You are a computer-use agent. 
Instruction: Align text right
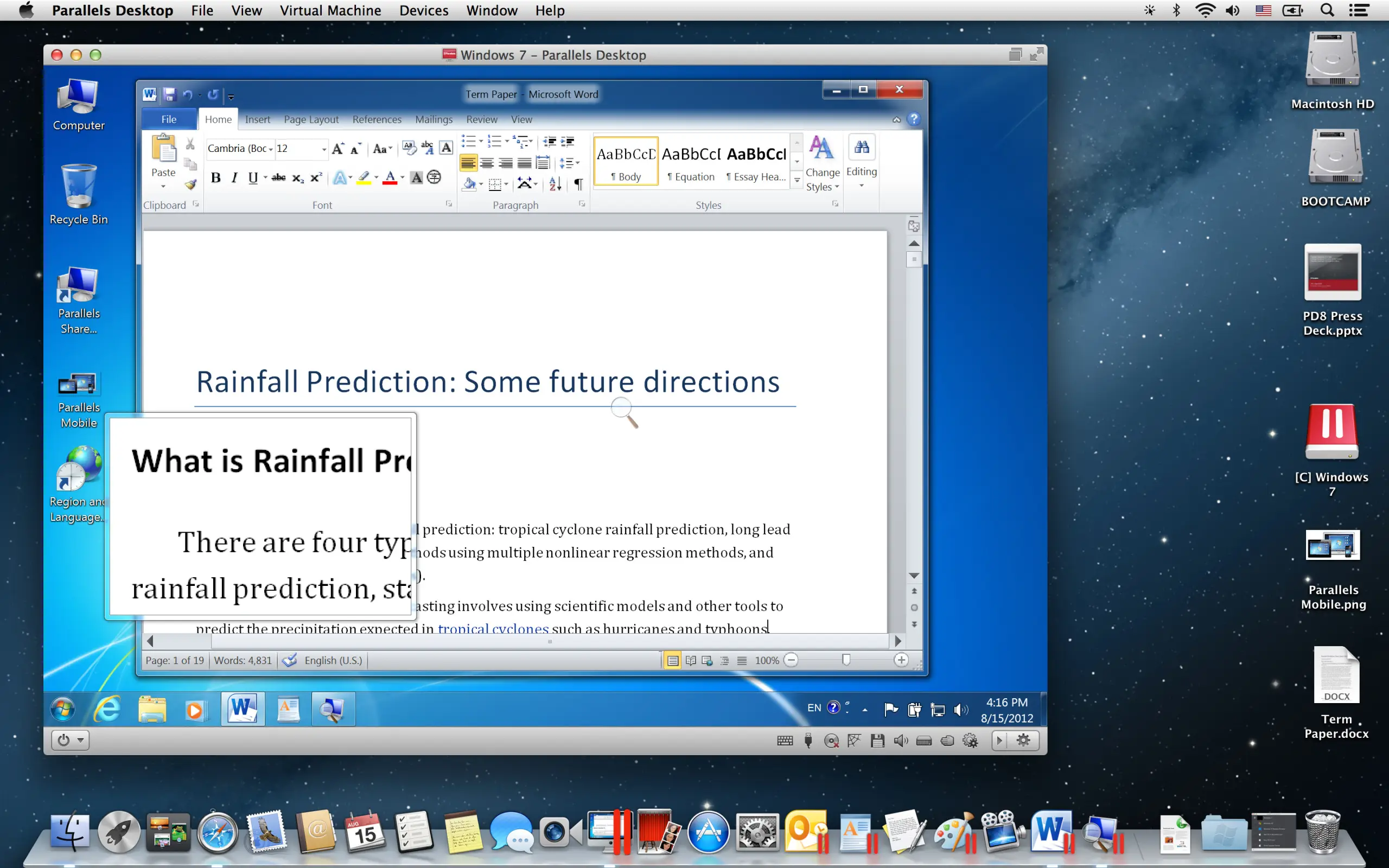pyautogui.click(x=506, y=163)
